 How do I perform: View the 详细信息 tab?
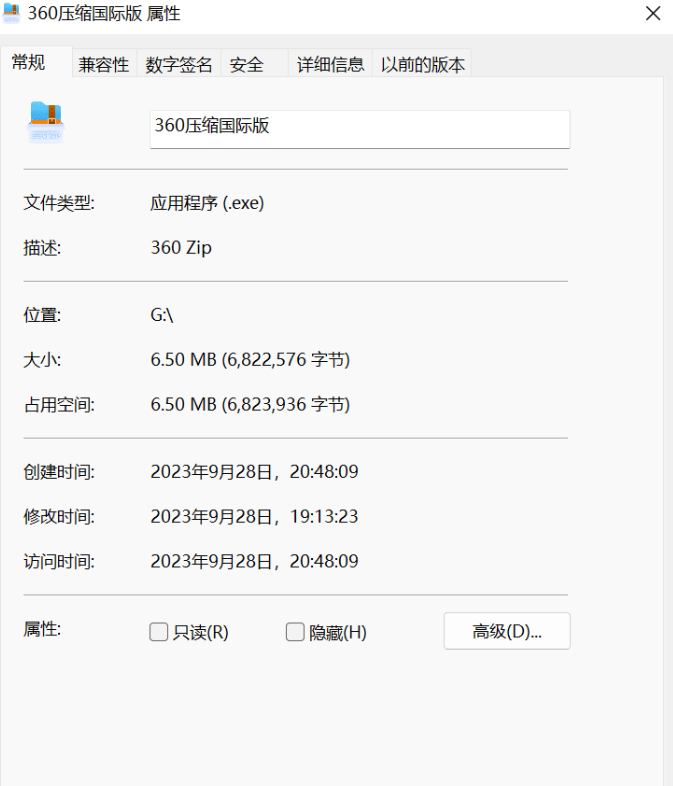[x=330, y=65]
